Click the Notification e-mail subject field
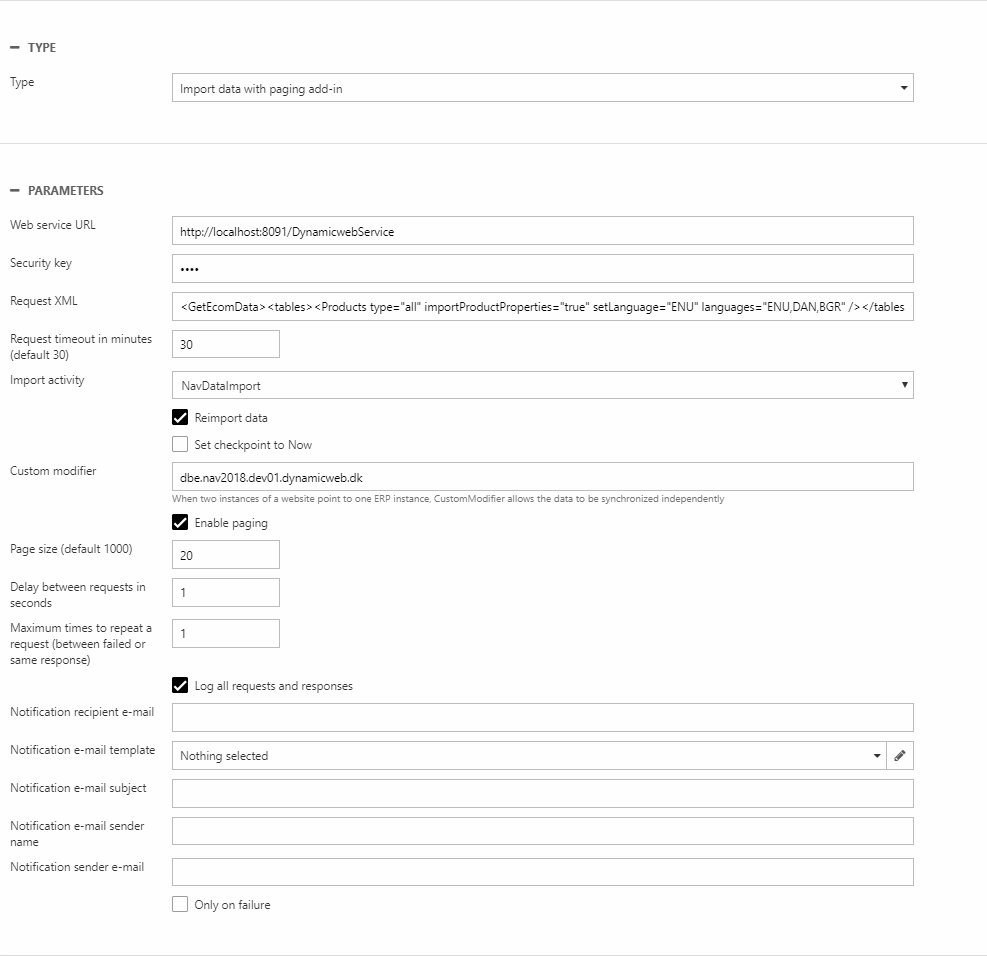 point(542,794)
